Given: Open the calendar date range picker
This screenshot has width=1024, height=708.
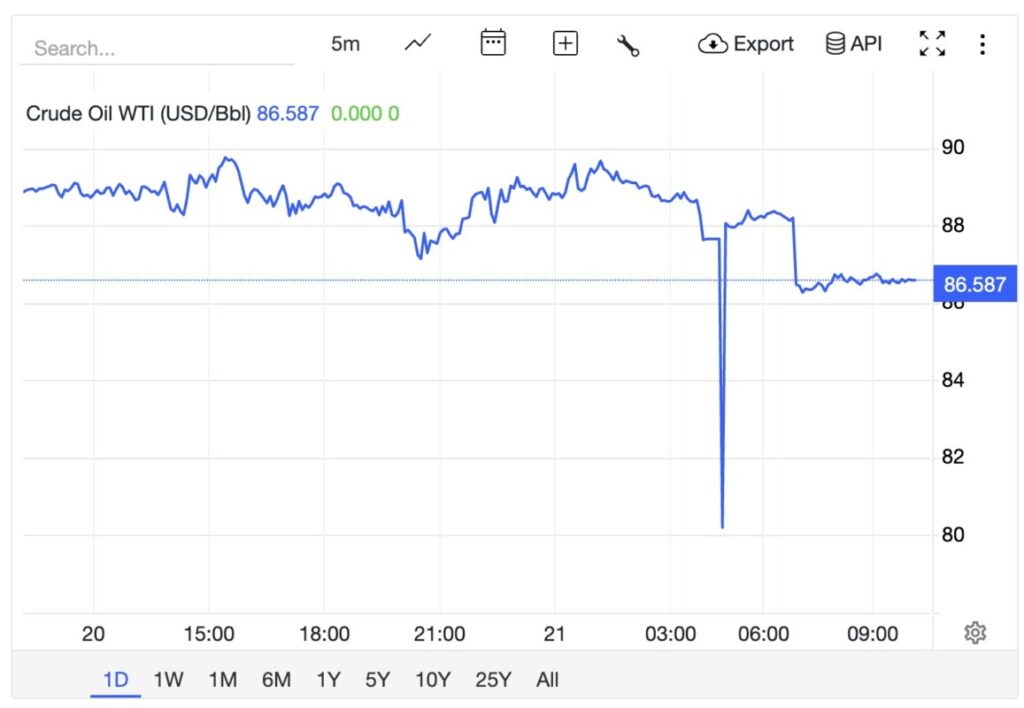Looking at the screenshot, I should click(x=493, y=43).
